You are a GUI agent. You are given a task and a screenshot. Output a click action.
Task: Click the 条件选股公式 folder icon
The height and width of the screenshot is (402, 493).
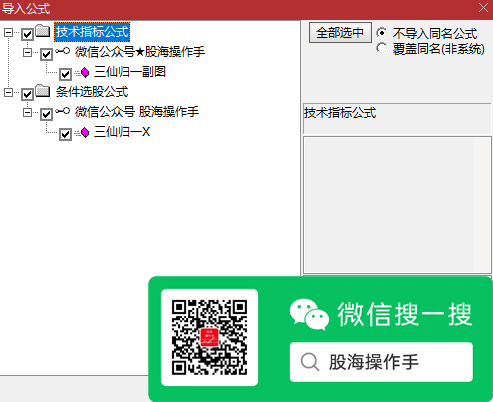tap(43, 91)
